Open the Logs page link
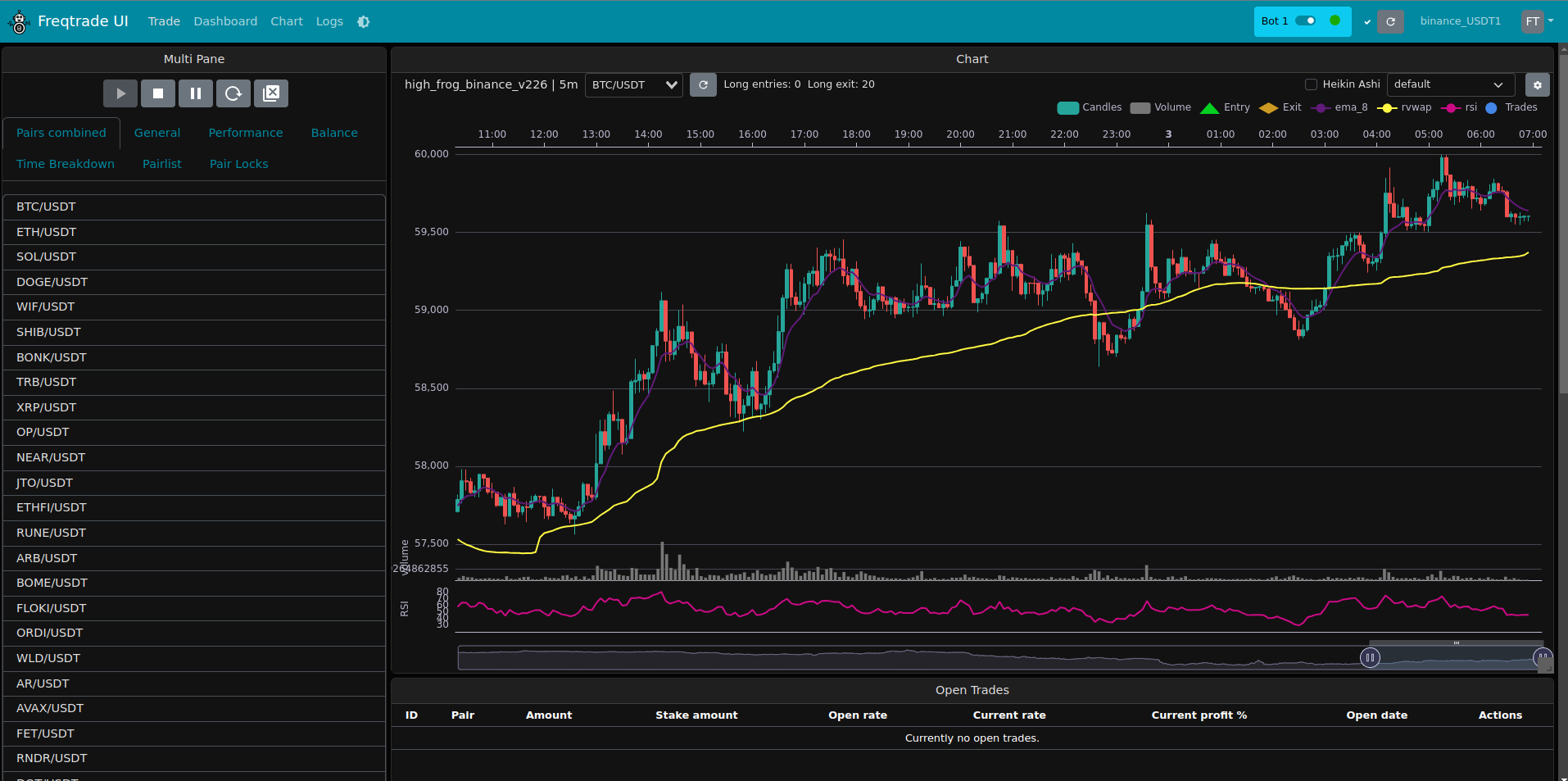Image resolution: width=1568 pixels, height=781 pixels. click(329, 22)
